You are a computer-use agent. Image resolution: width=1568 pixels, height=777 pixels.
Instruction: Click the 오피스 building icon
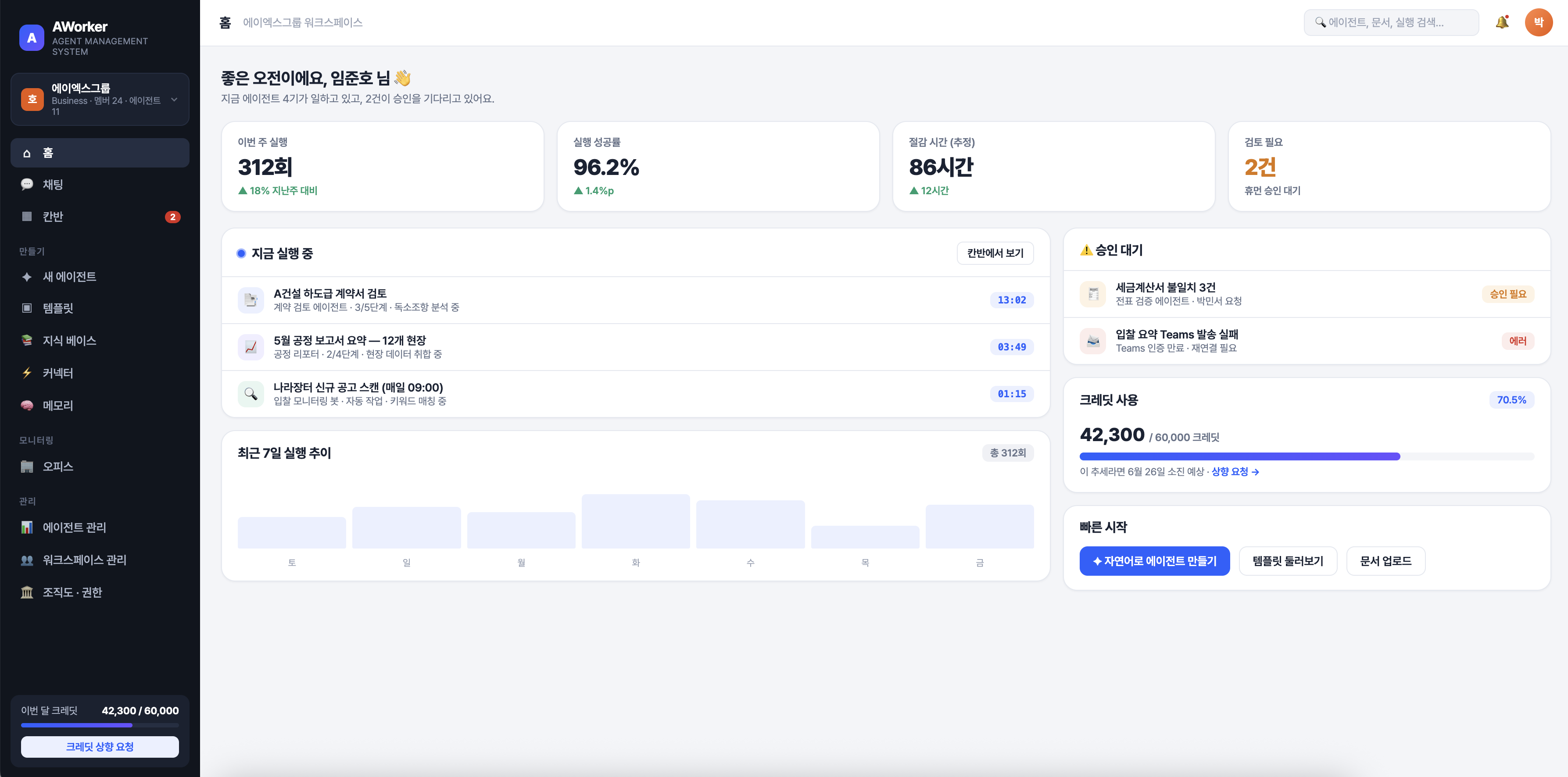(x=27, y=466)
